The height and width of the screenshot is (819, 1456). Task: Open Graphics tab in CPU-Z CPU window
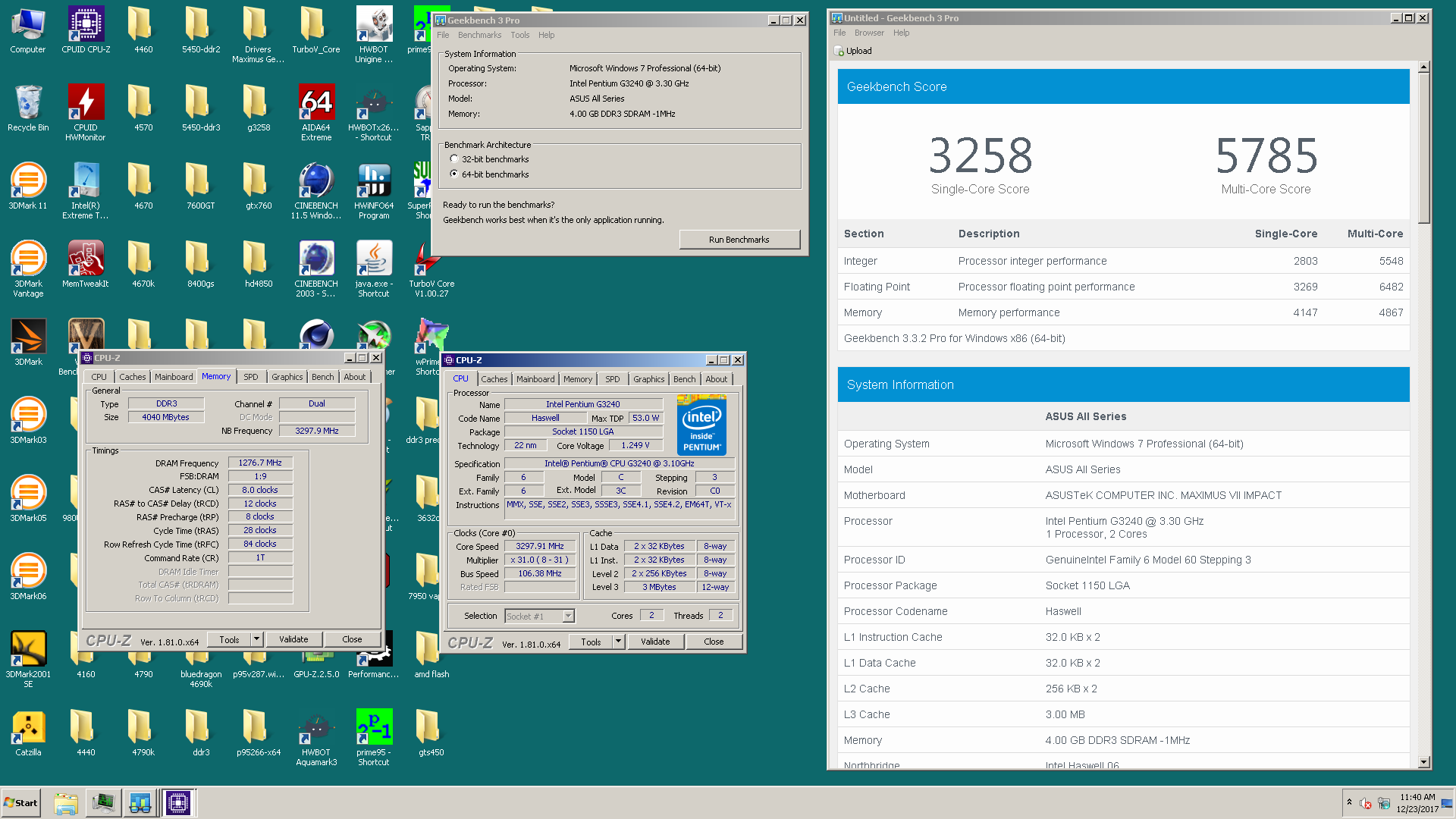point(649,379)
